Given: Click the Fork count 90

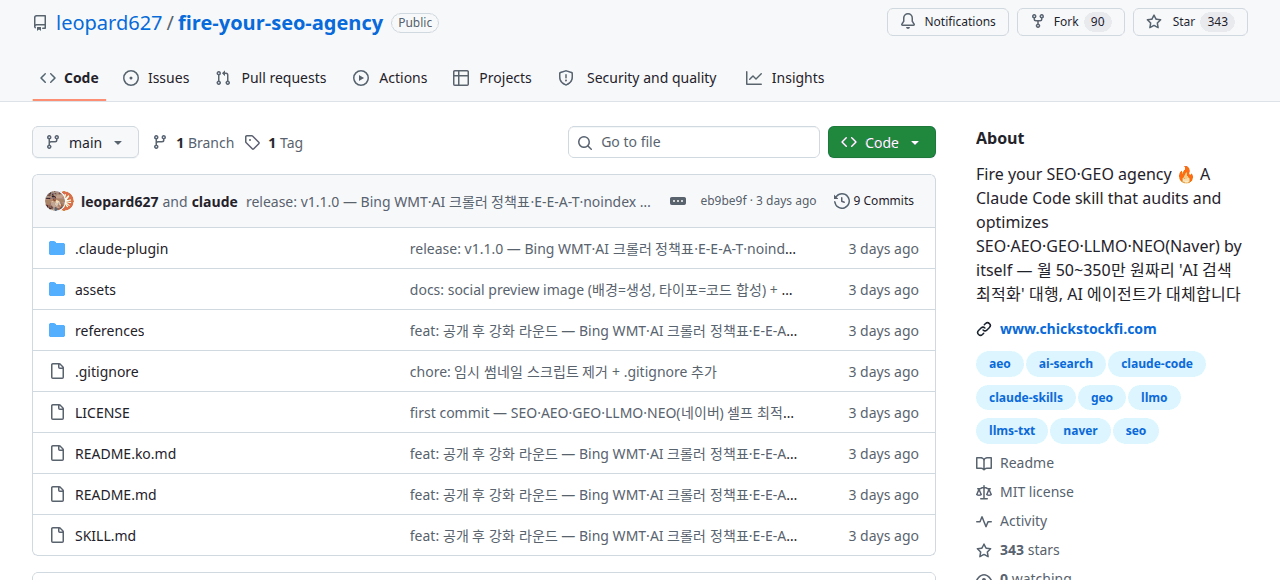Looking at the screenshot, I should [1097, 22].
